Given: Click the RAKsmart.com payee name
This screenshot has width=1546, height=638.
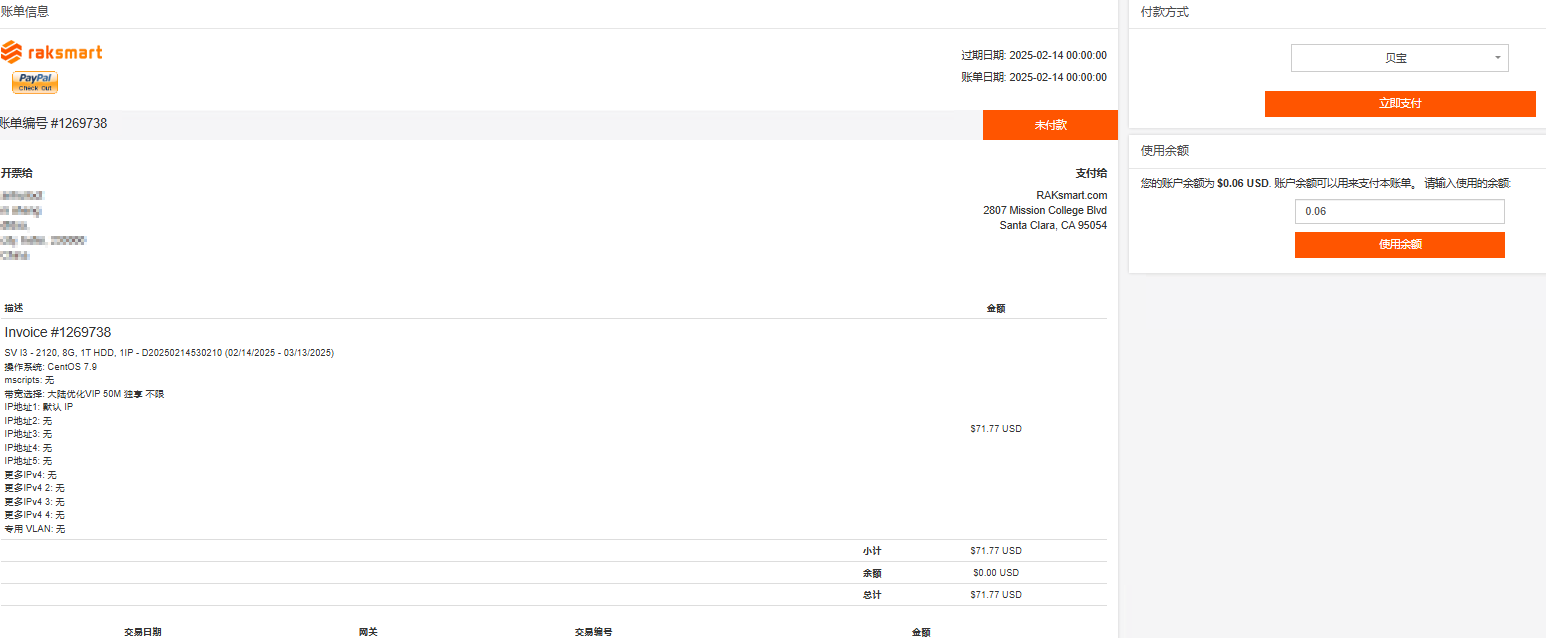Looking at the screenshot, I should 1072,195.
